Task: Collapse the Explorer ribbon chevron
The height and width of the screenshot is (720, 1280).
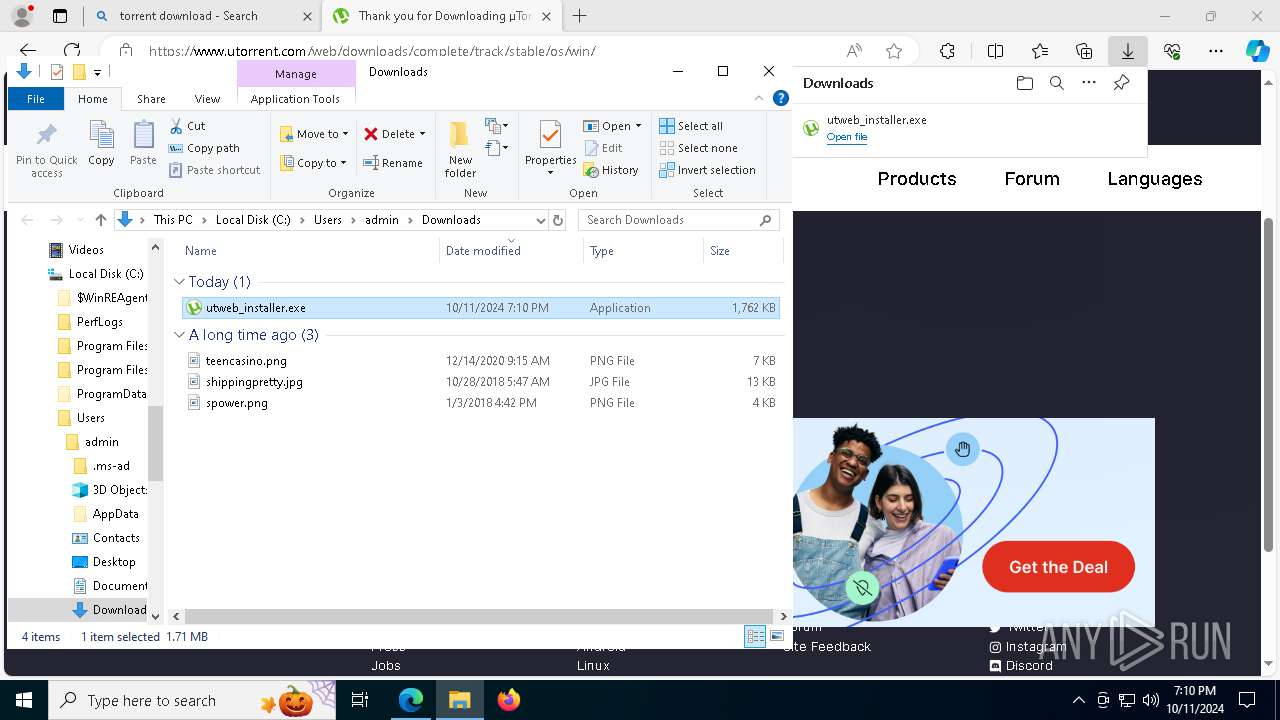Action: [759, 98]
